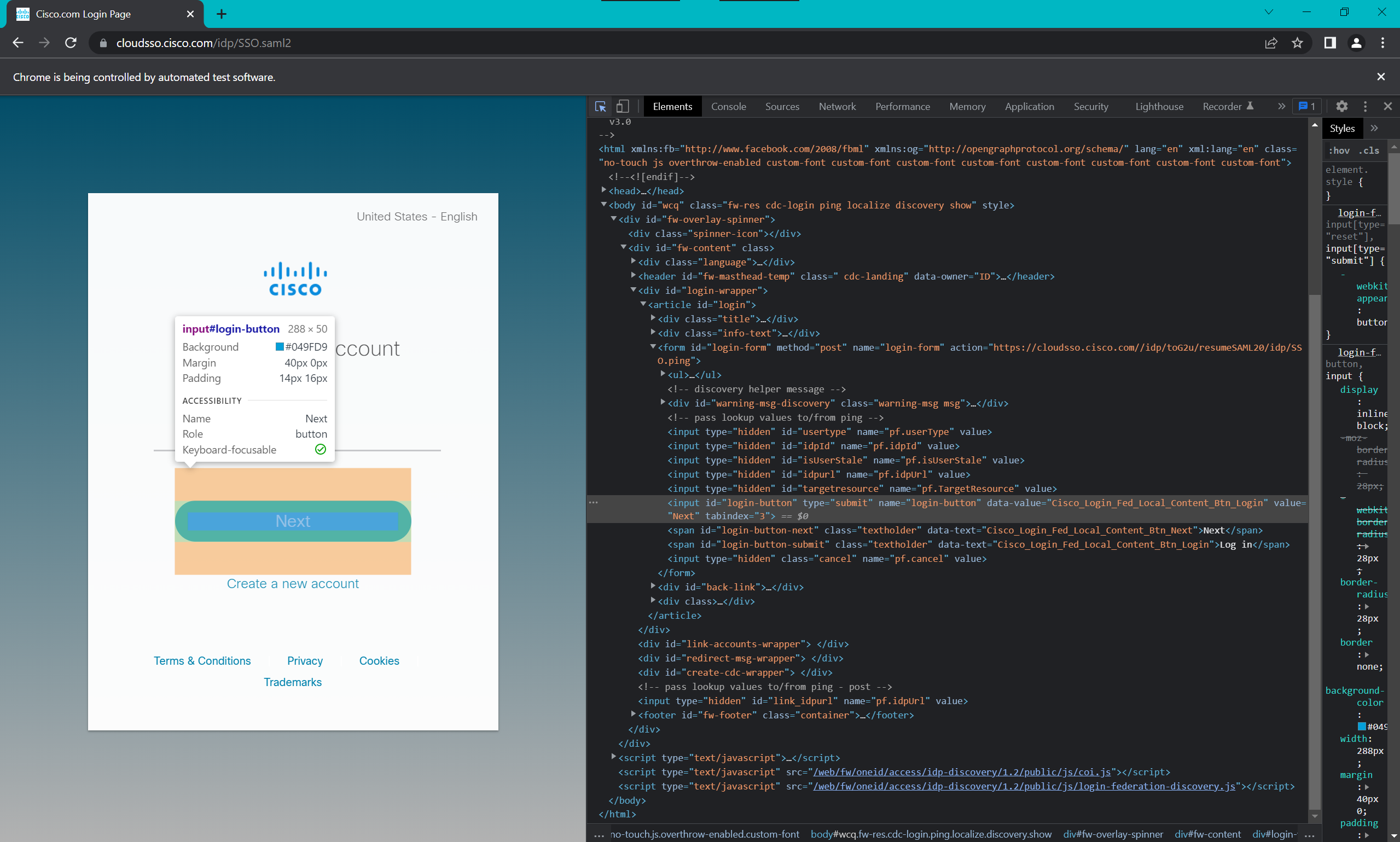
Task: Select the Elements tab
Action: [672, 106]
